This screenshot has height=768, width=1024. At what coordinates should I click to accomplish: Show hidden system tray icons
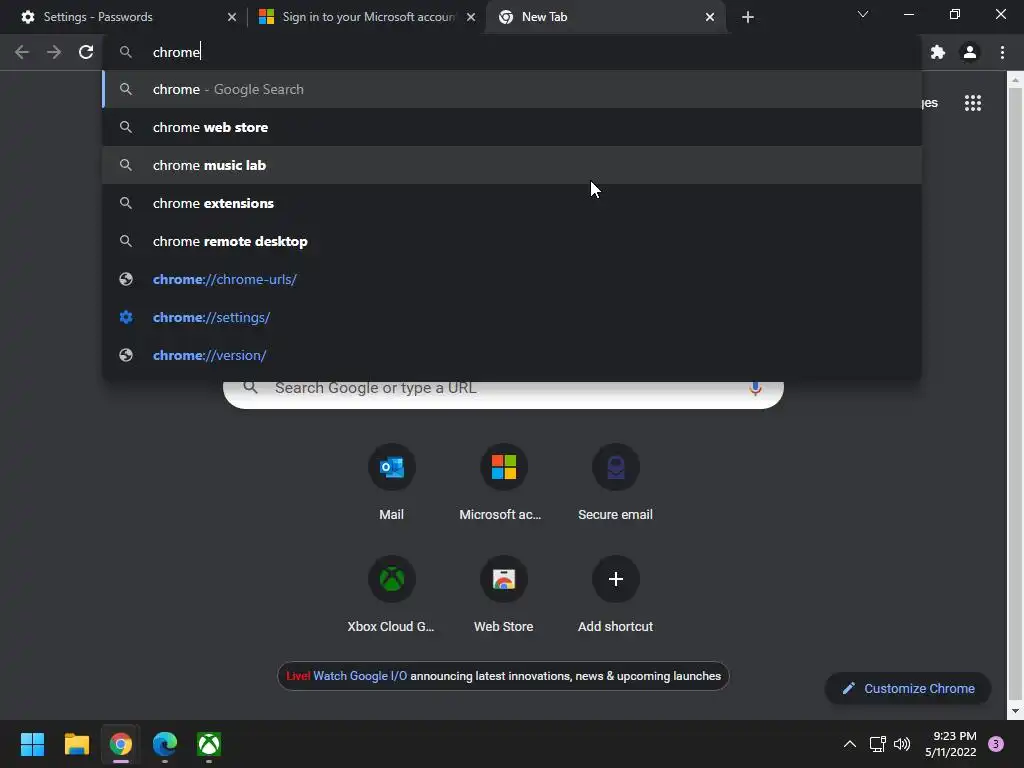[x=850, y=744]
